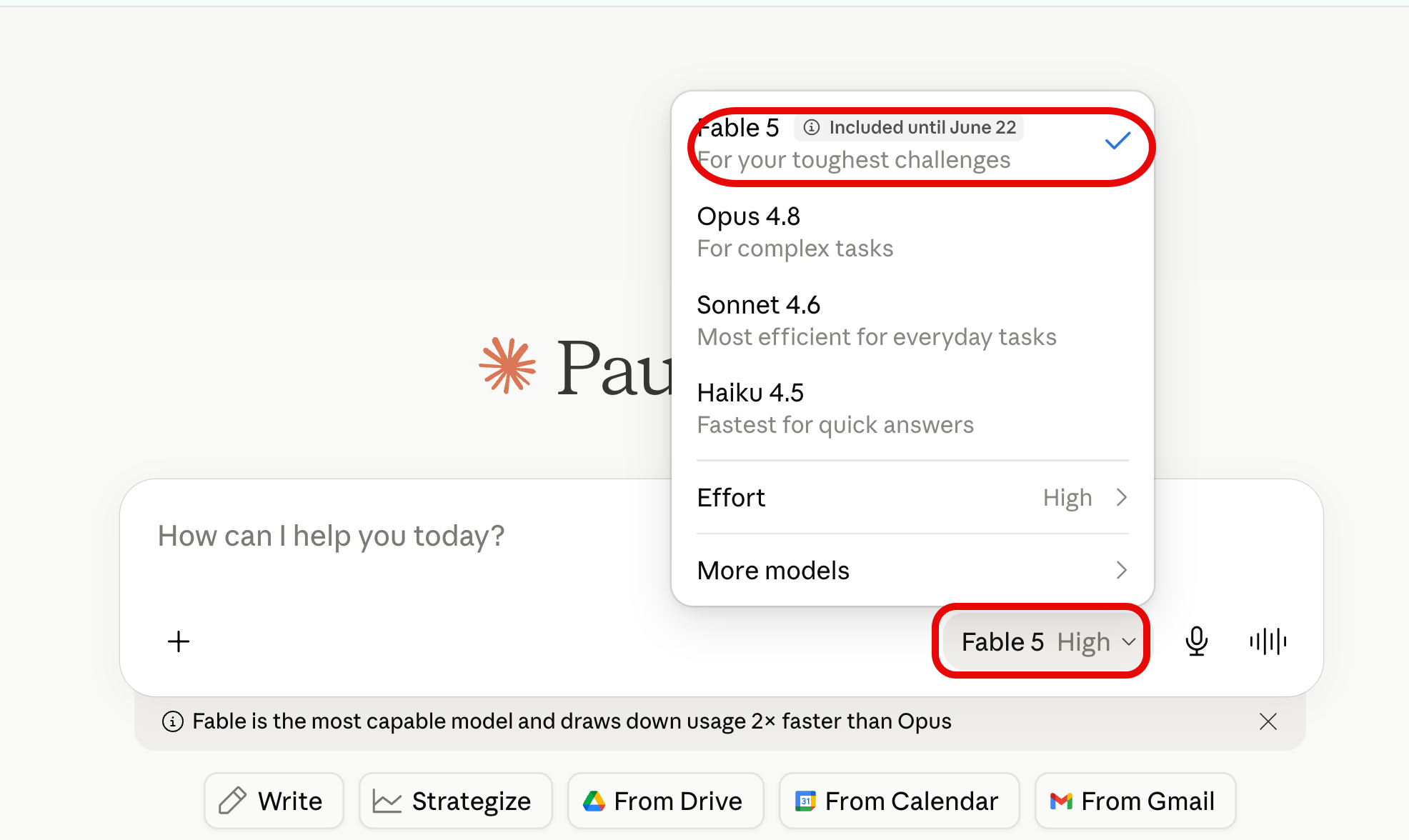The height and width of the screenshot is (840, 1409).
Task: Click the plus attachment icon
Action: click(x=179, y=641)
